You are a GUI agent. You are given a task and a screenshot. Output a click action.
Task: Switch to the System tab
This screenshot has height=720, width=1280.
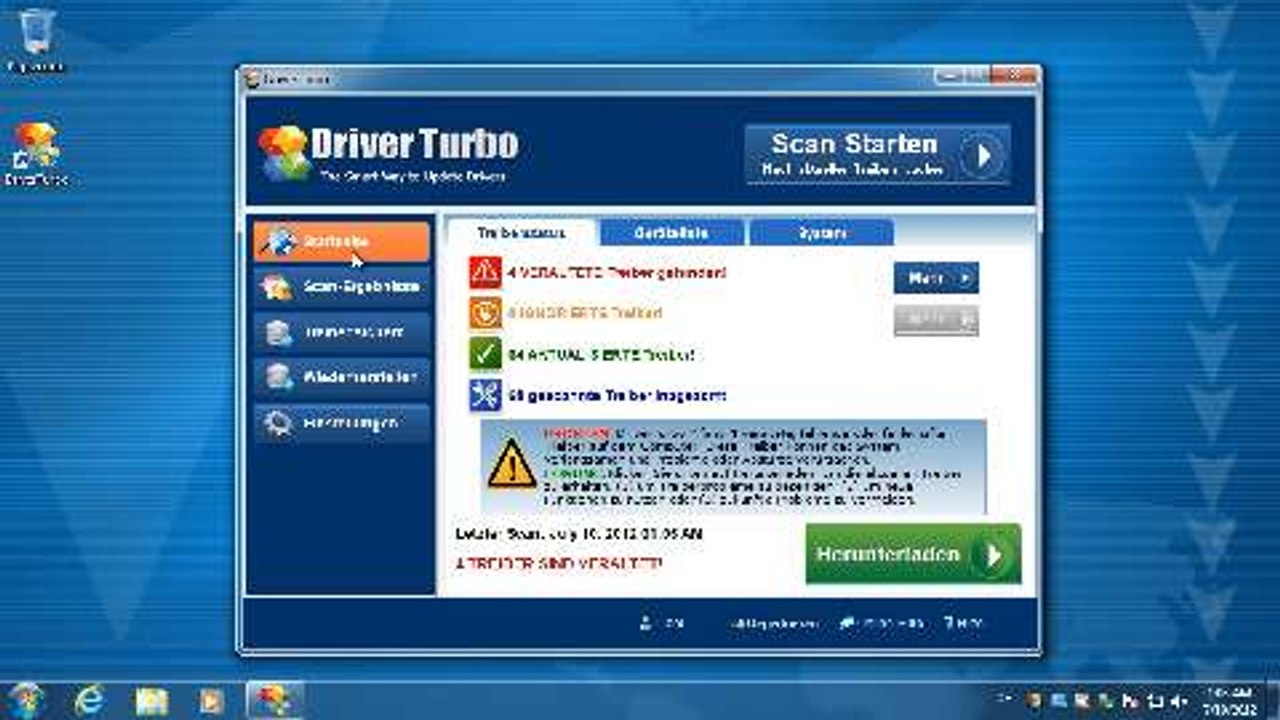[821, 232]
